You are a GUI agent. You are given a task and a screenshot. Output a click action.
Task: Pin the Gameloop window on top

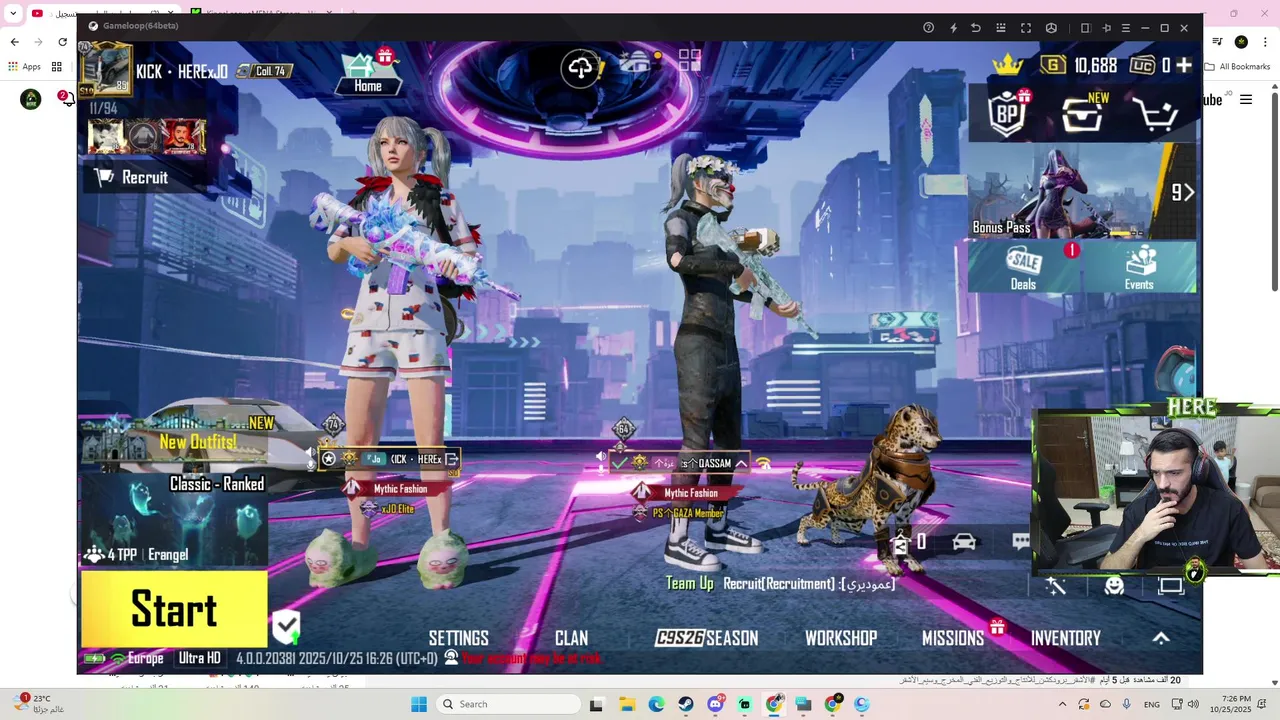tap(1106, 28)
